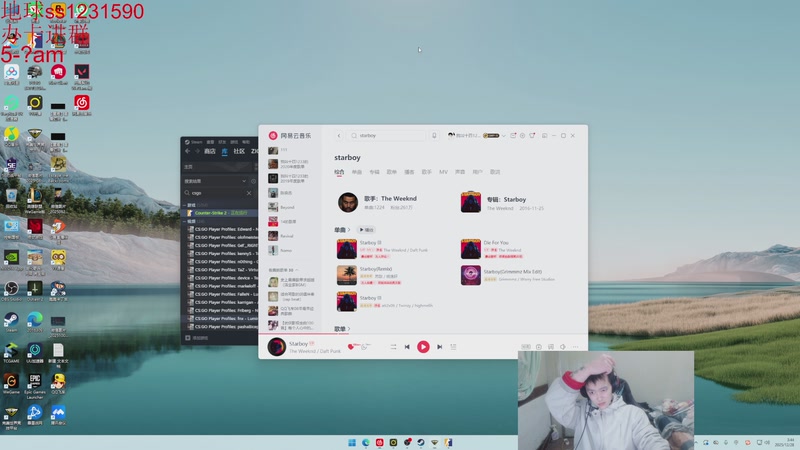Click the add game button in Steam's bottom bar
Screen dimensions: 800x450
[196, 338]
